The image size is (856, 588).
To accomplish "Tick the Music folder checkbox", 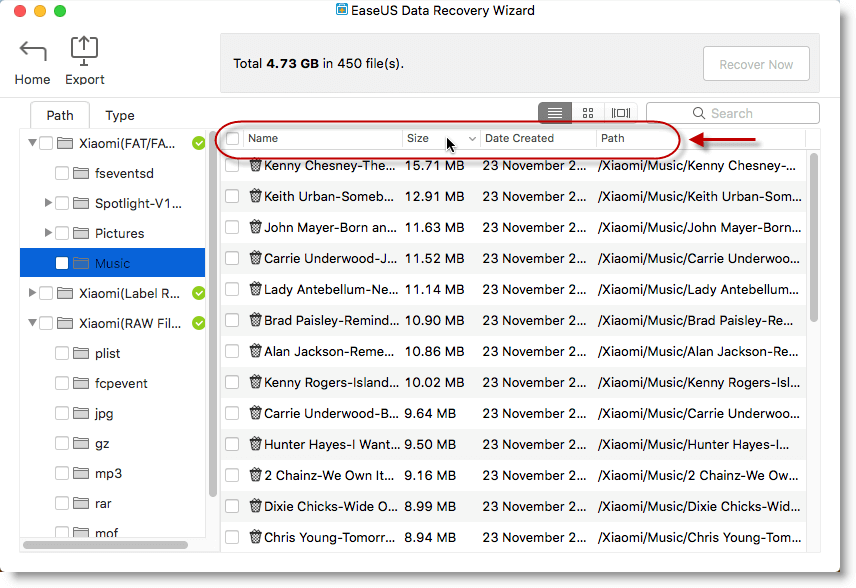I will coord(62,263).
